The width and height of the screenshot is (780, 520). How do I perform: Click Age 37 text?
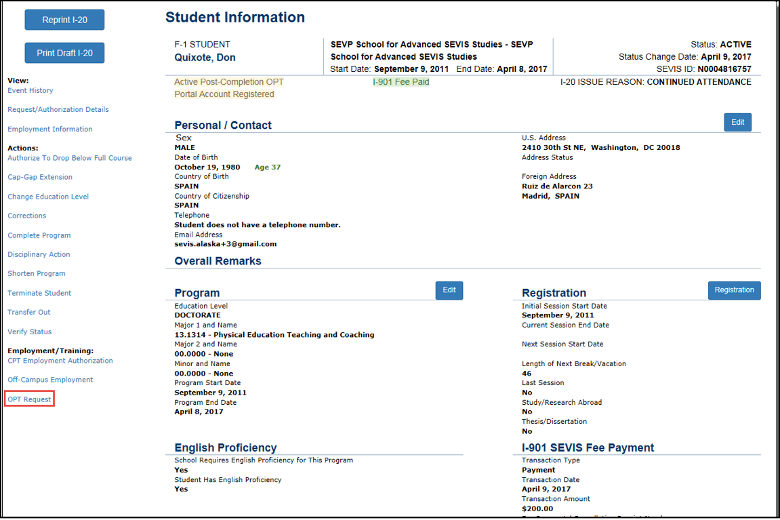coord(268,167)
